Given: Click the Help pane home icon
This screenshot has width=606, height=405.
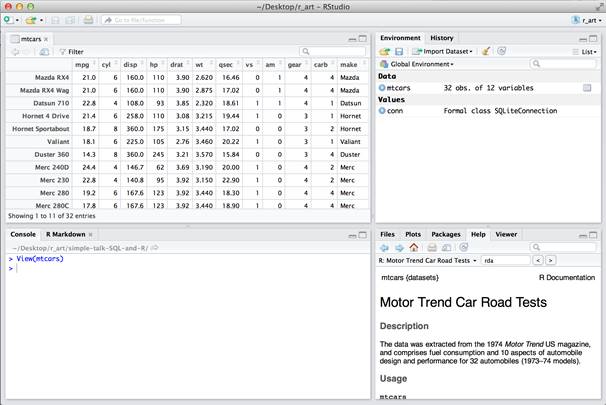Looking at the screenshot, I should tap(414, 247).
